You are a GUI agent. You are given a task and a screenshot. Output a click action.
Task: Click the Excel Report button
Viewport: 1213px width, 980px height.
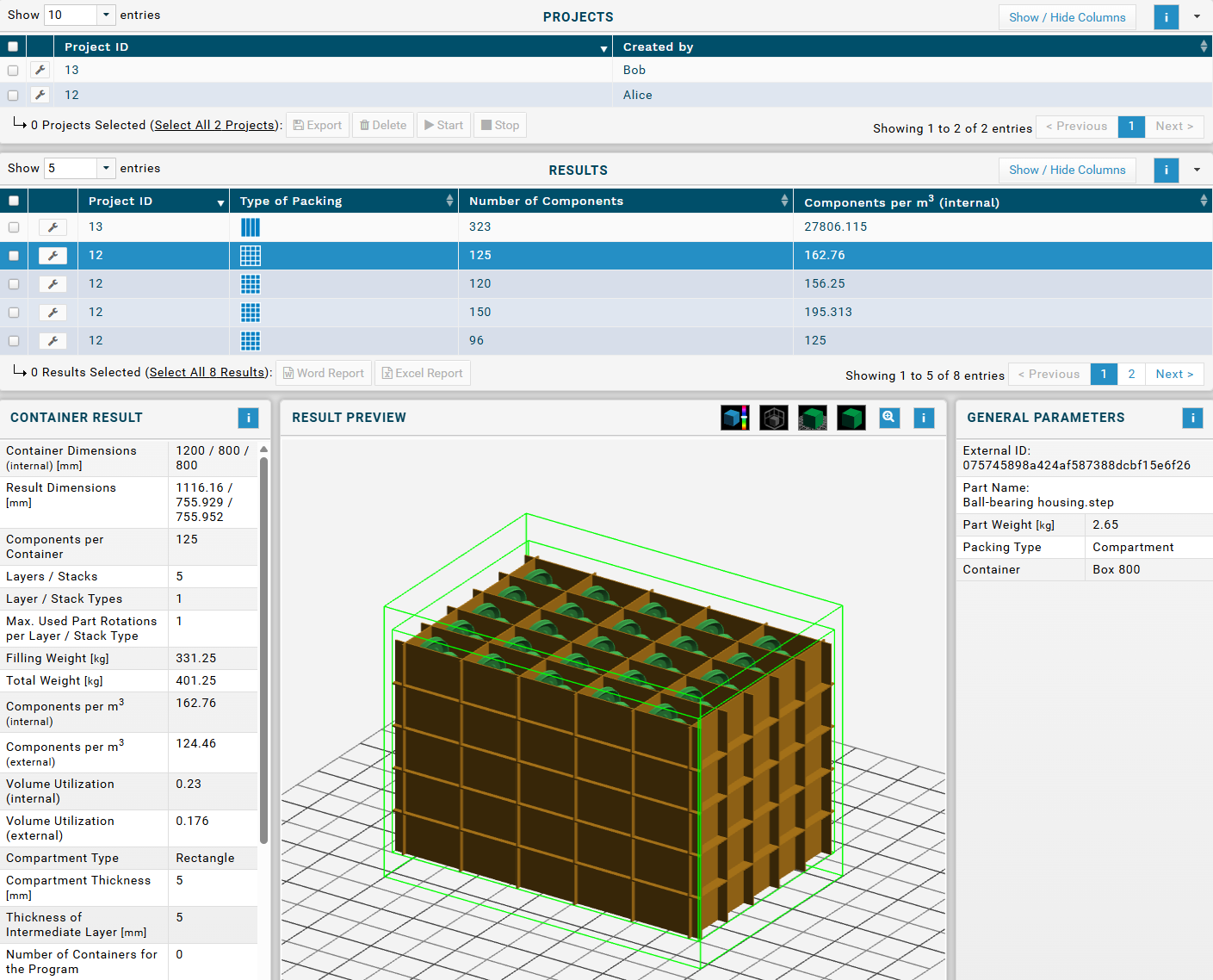(x=423, y=373)
